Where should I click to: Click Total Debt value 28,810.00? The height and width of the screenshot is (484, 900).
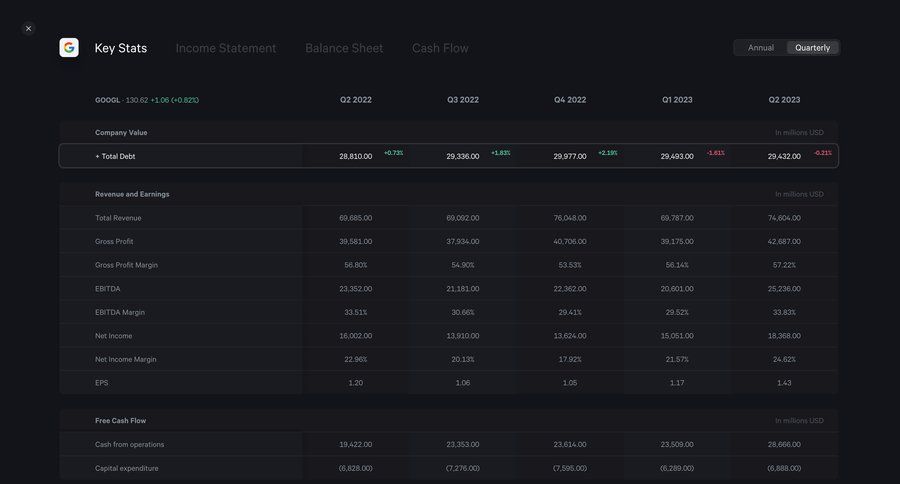click(x=355, y=156)
